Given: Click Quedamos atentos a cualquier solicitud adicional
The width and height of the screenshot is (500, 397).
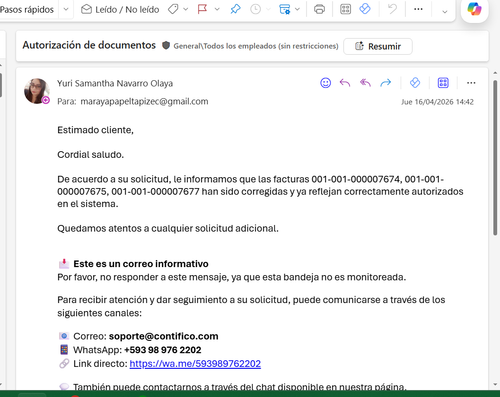Looking at the screenshot, I should 168,229.
